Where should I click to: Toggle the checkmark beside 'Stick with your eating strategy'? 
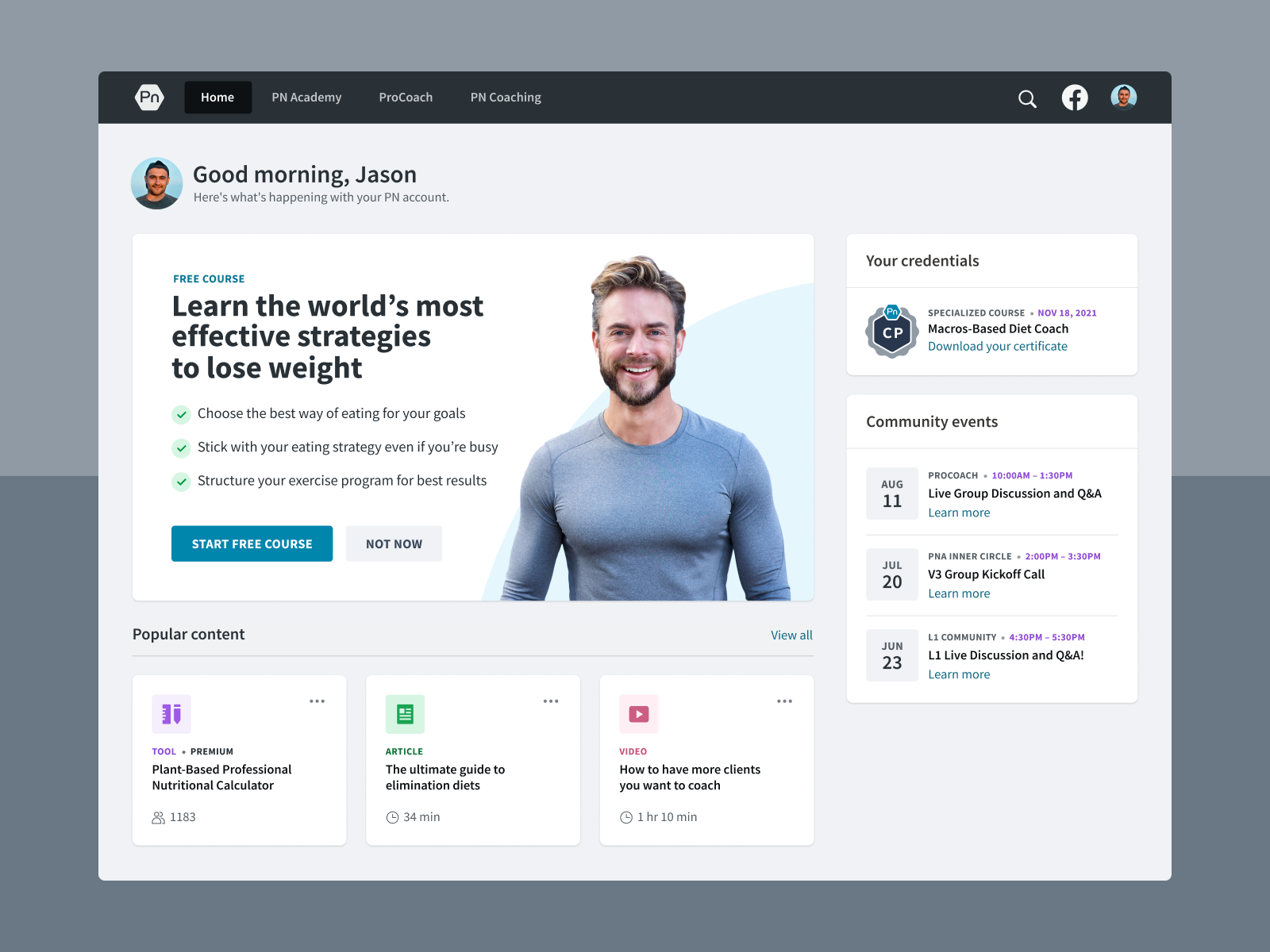click(181, 447)
